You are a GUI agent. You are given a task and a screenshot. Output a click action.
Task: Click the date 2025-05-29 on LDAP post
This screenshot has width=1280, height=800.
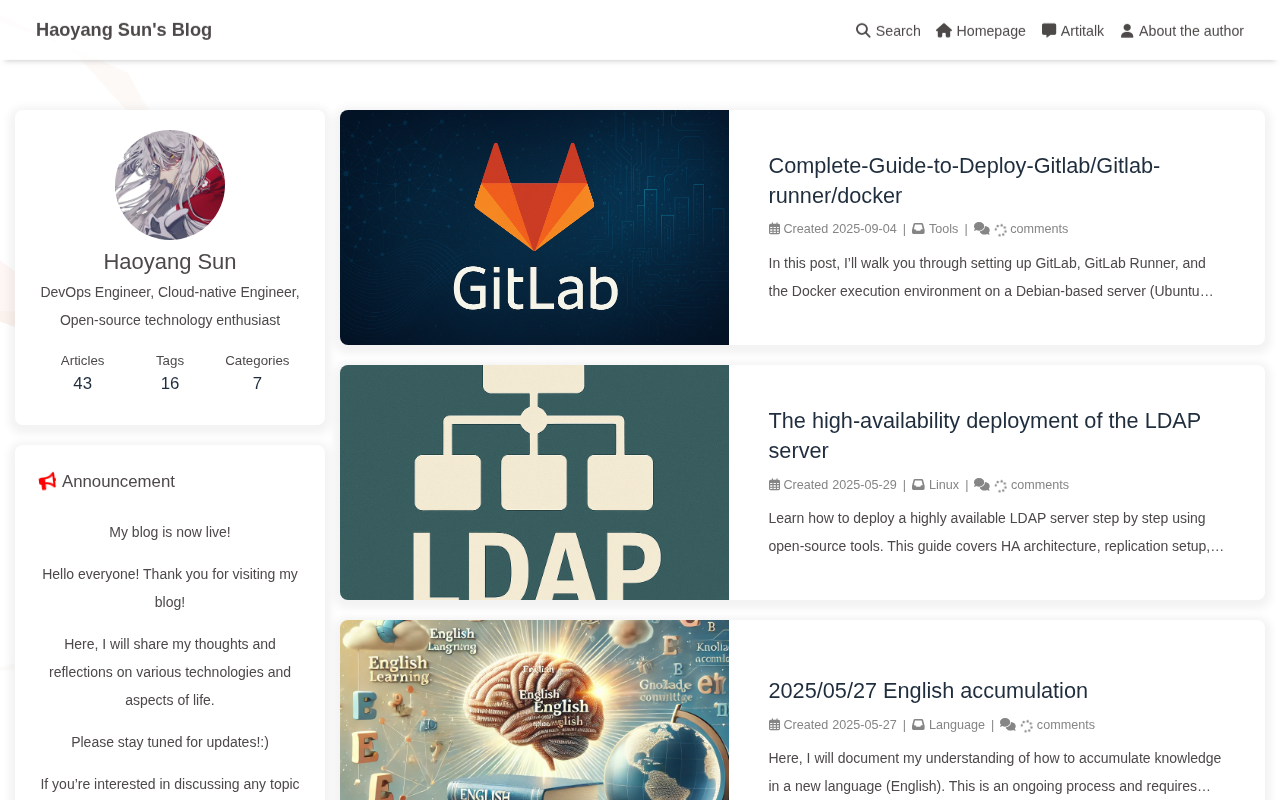864,485
